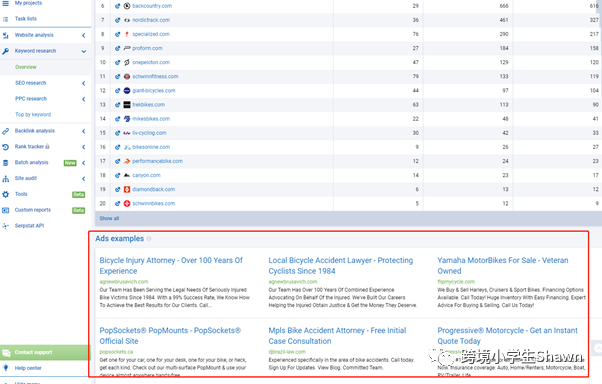Collapse the Keyword research section chevron

pos(84,51)
